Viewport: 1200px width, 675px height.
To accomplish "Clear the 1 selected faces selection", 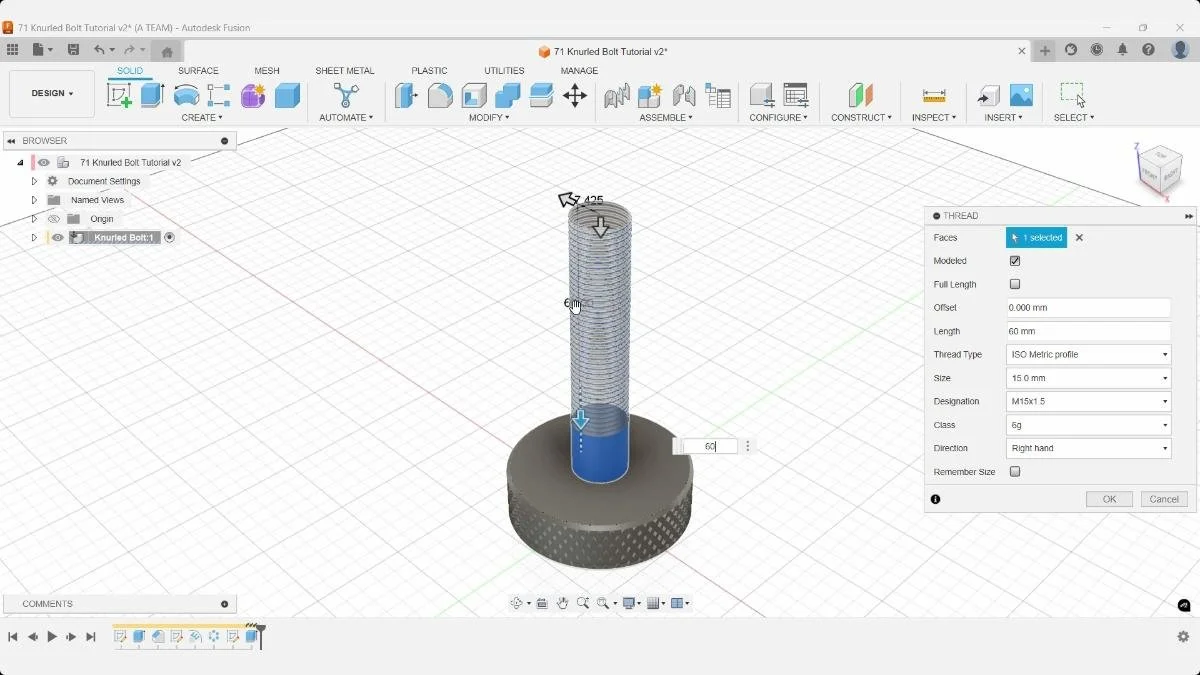I will coord(1079,238).
